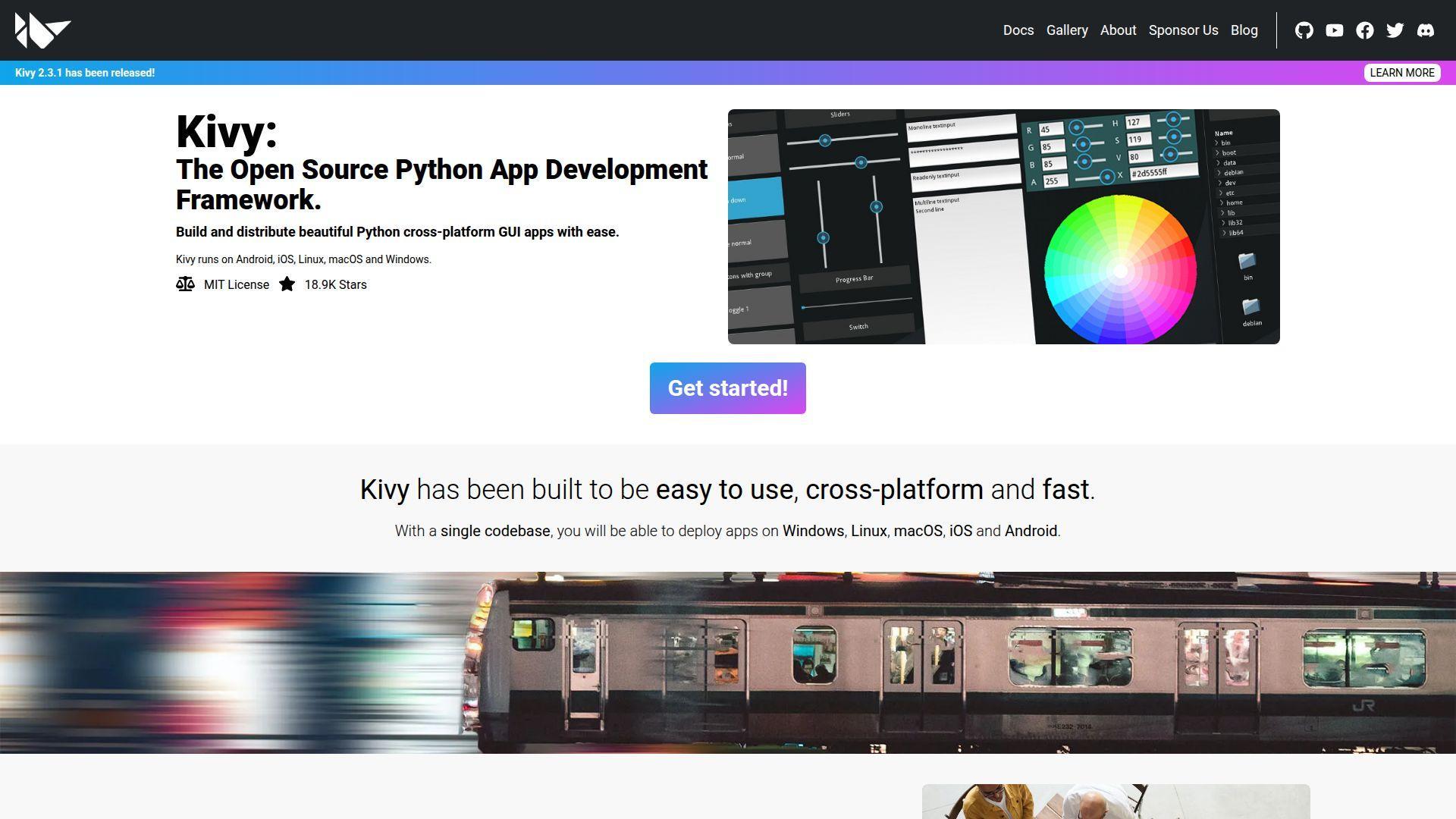Open the Blog link

[1243, 30]
